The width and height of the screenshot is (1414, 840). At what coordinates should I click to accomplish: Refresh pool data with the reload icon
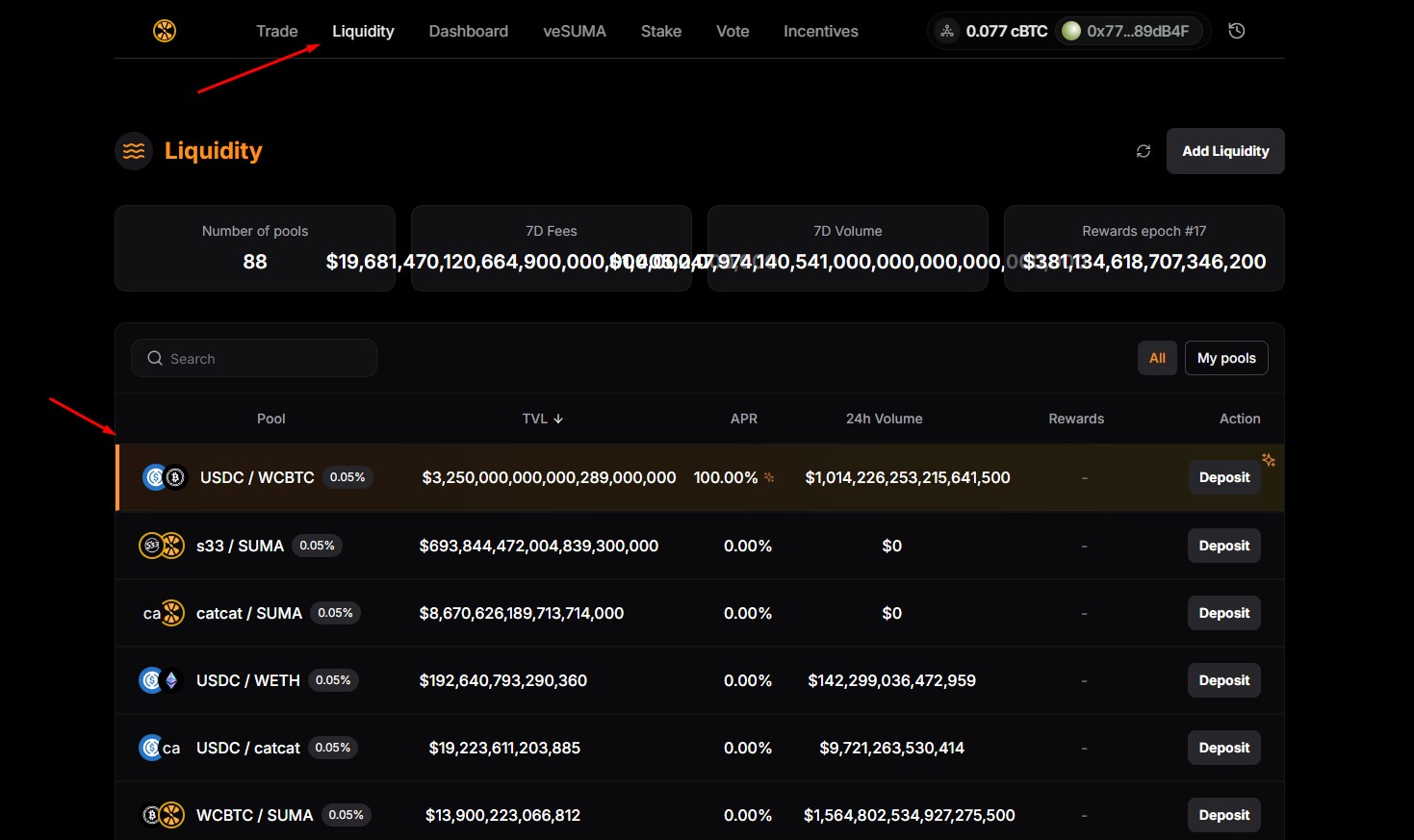pos(1144,151)
